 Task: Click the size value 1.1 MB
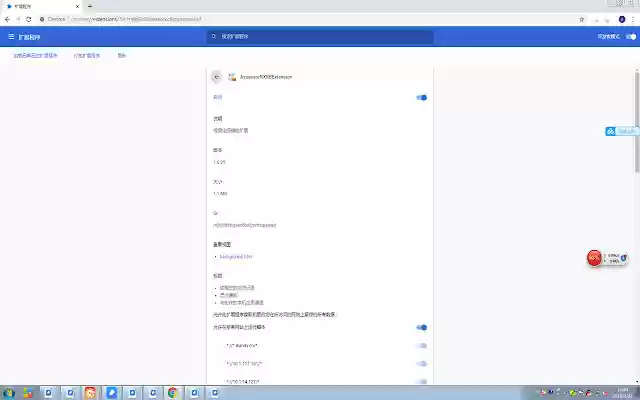pos(220,193)
